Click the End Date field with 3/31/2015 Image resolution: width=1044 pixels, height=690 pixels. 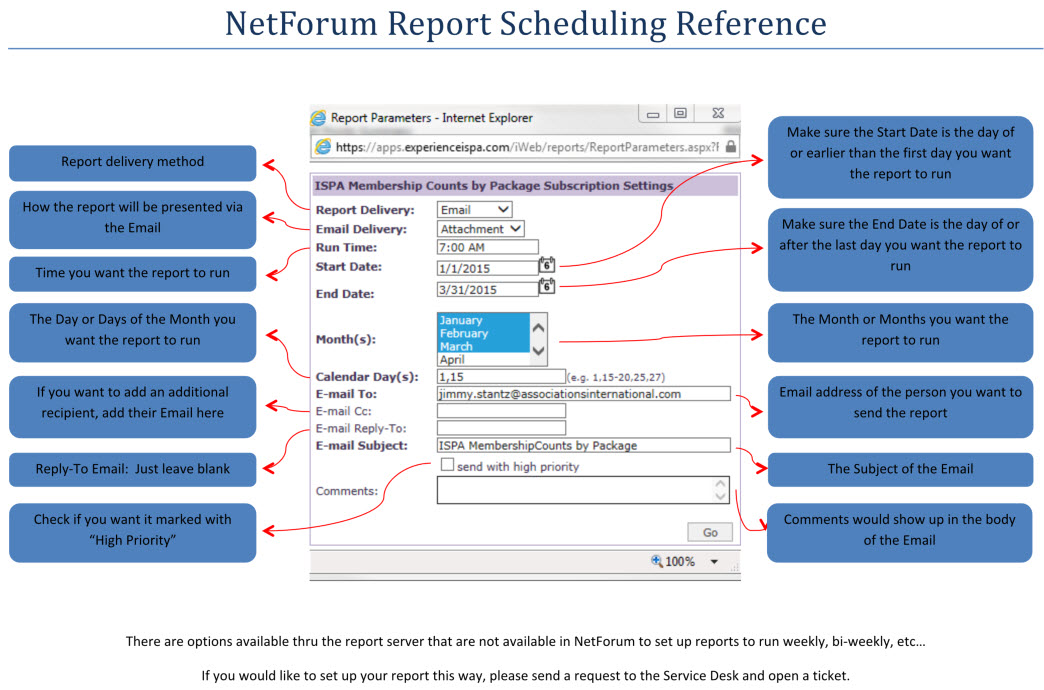pos(487,290)
